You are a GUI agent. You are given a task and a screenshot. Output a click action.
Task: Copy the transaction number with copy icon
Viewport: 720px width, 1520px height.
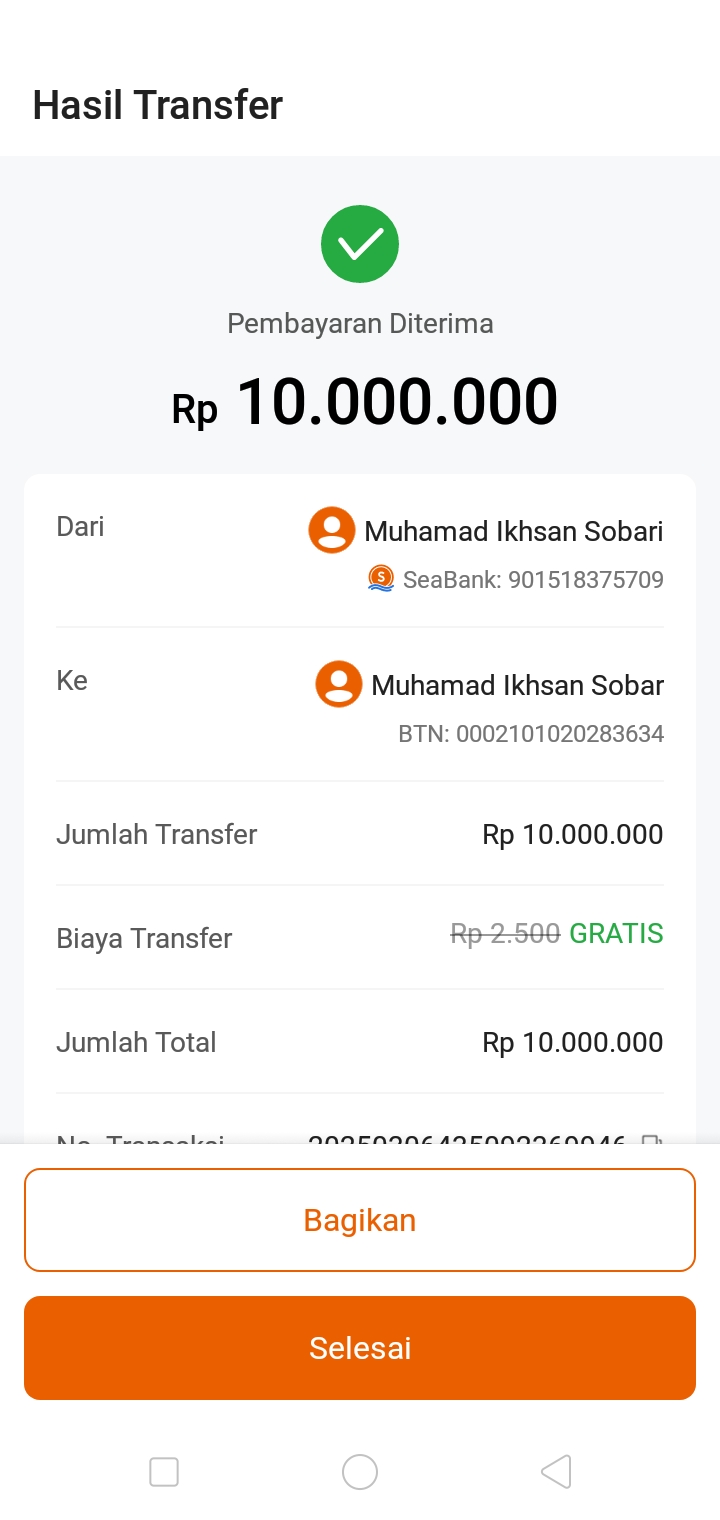click(x=652, y=1139)
